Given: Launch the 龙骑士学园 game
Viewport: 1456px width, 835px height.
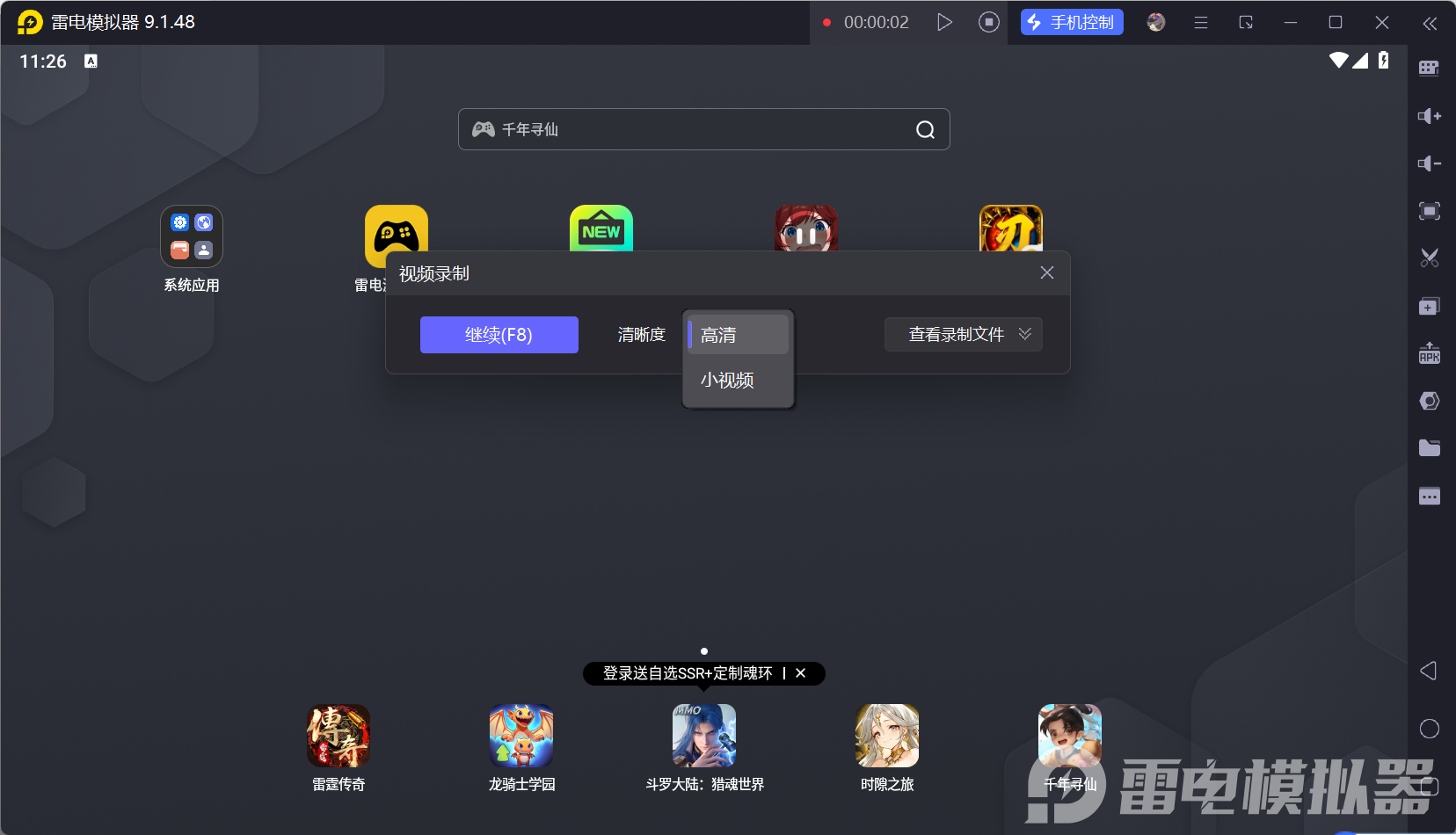Looking at the screenshot, I should click(521, 737).
